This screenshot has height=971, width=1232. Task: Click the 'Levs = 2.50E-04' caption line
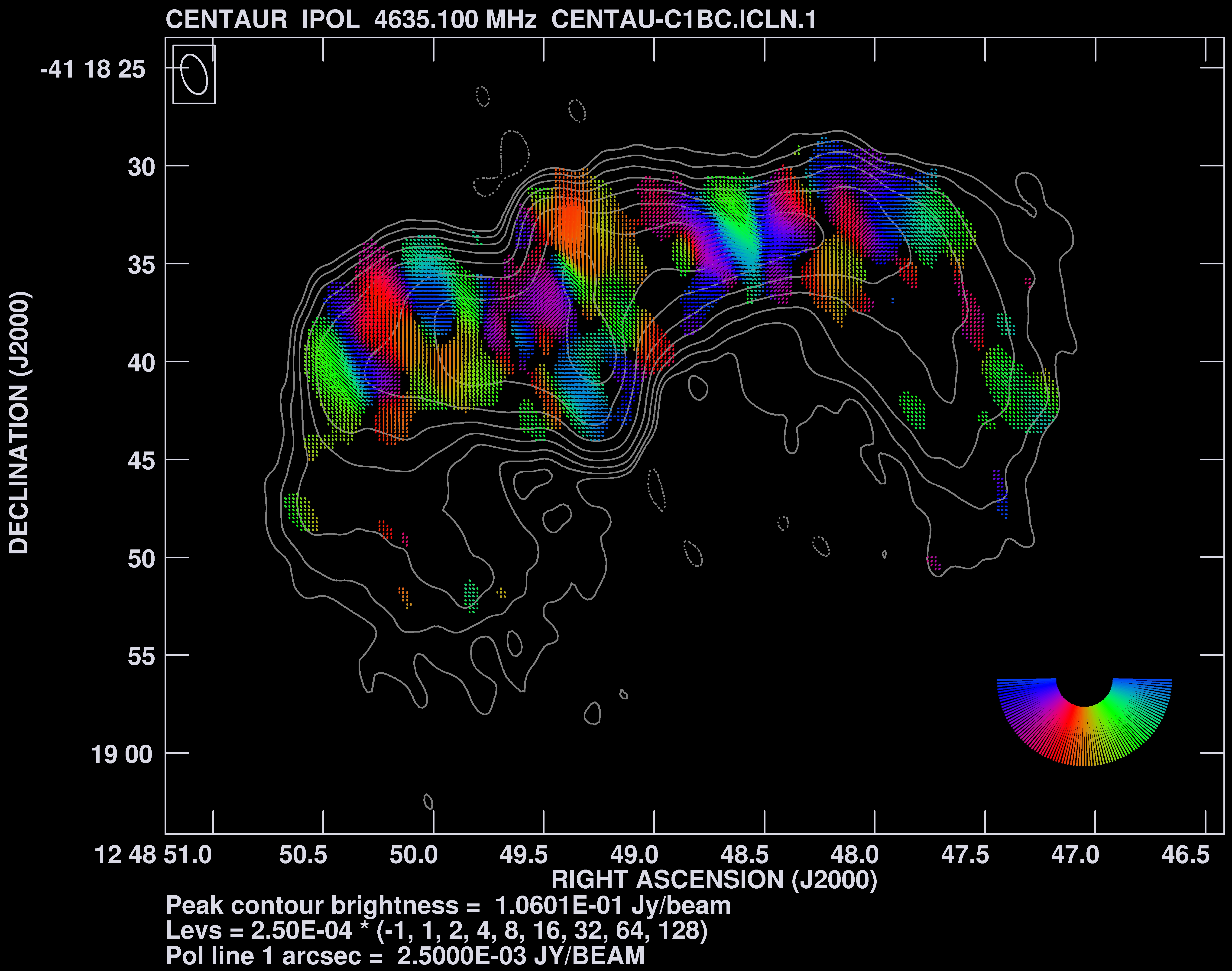point(437,931)
